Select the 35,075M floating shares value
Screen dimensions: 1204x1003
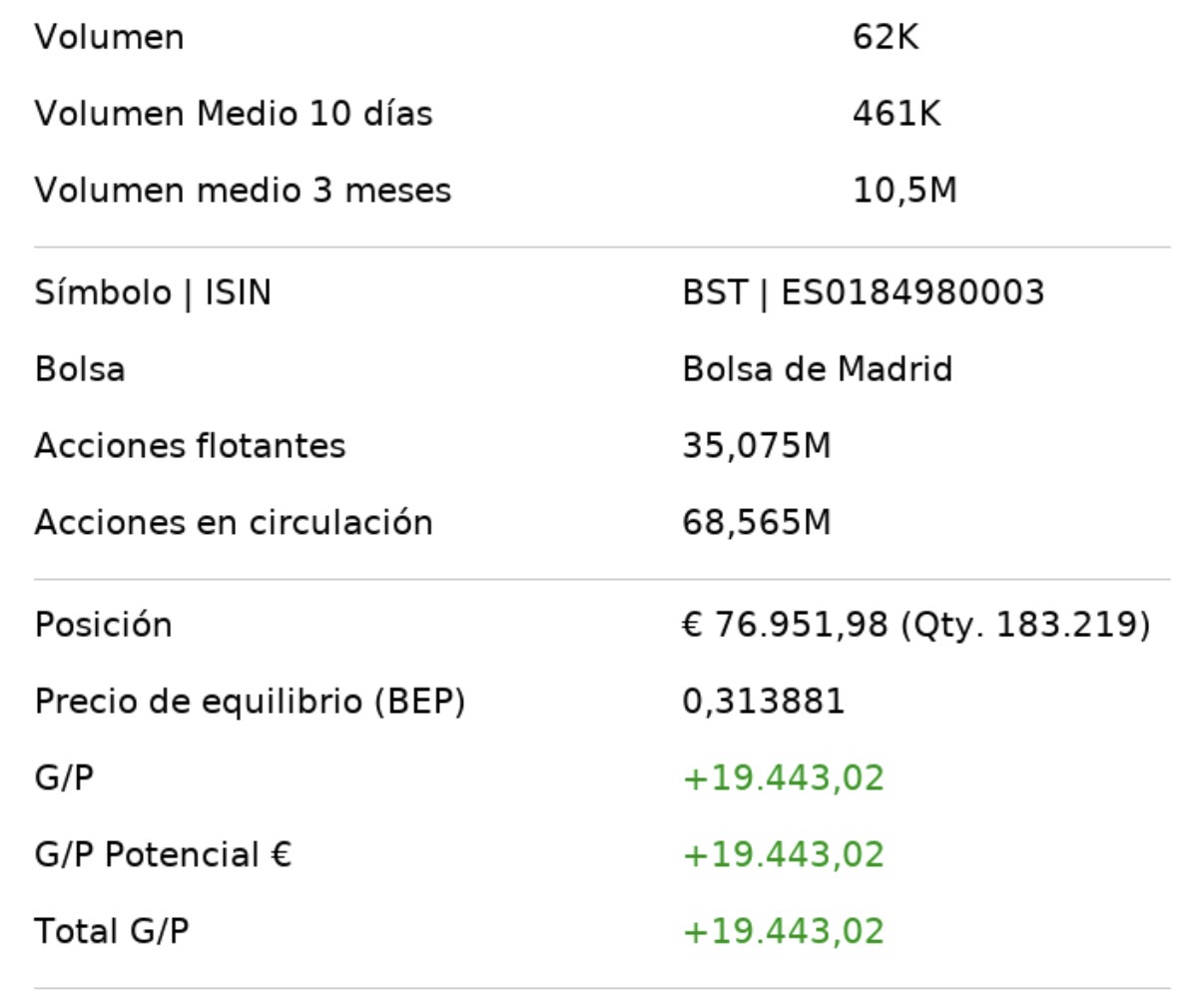coord(756,446)
